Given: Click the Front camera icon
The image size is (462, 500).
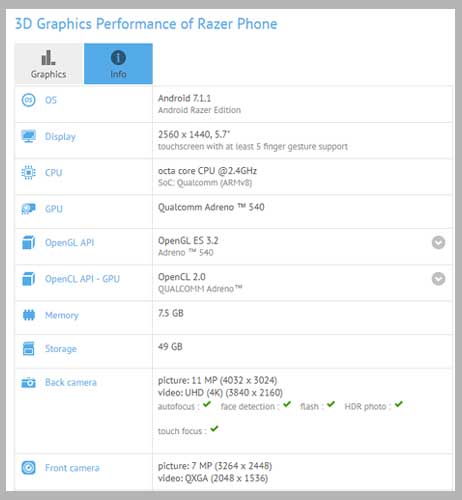Looking at the screenshot, I should coord(28,468).
